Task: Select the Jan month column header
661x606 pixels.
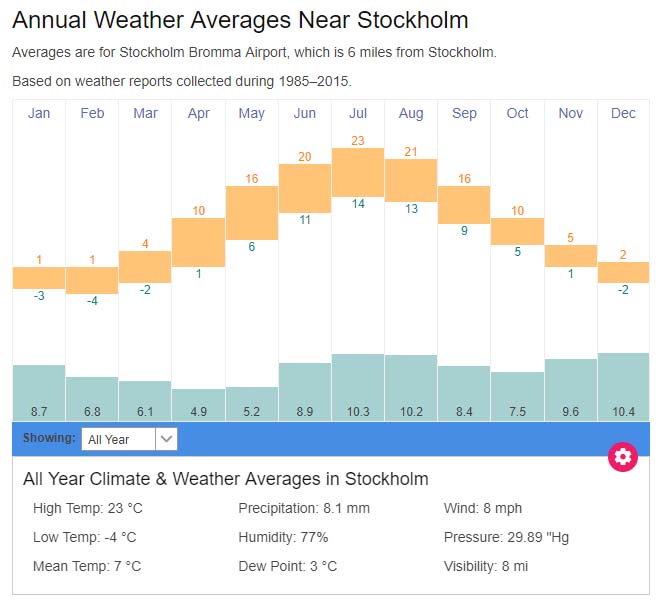Action: click(x=39, y=113)
